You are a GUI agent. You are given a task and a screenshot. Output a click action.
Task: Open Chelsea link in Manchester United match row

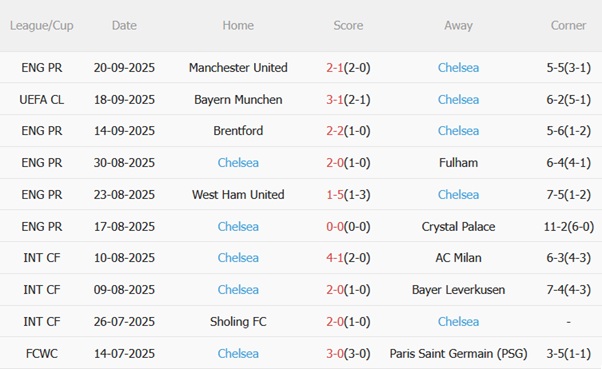tap(458, 68)
